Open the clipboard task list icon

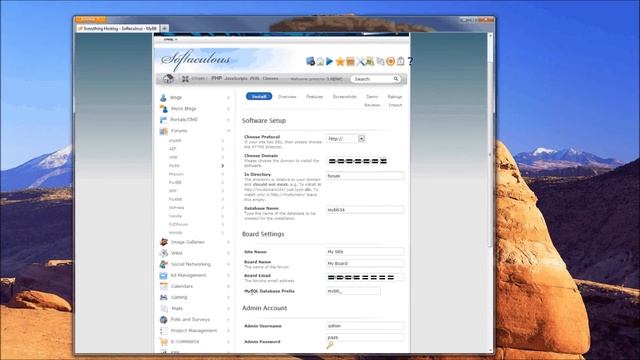[400, 61]
